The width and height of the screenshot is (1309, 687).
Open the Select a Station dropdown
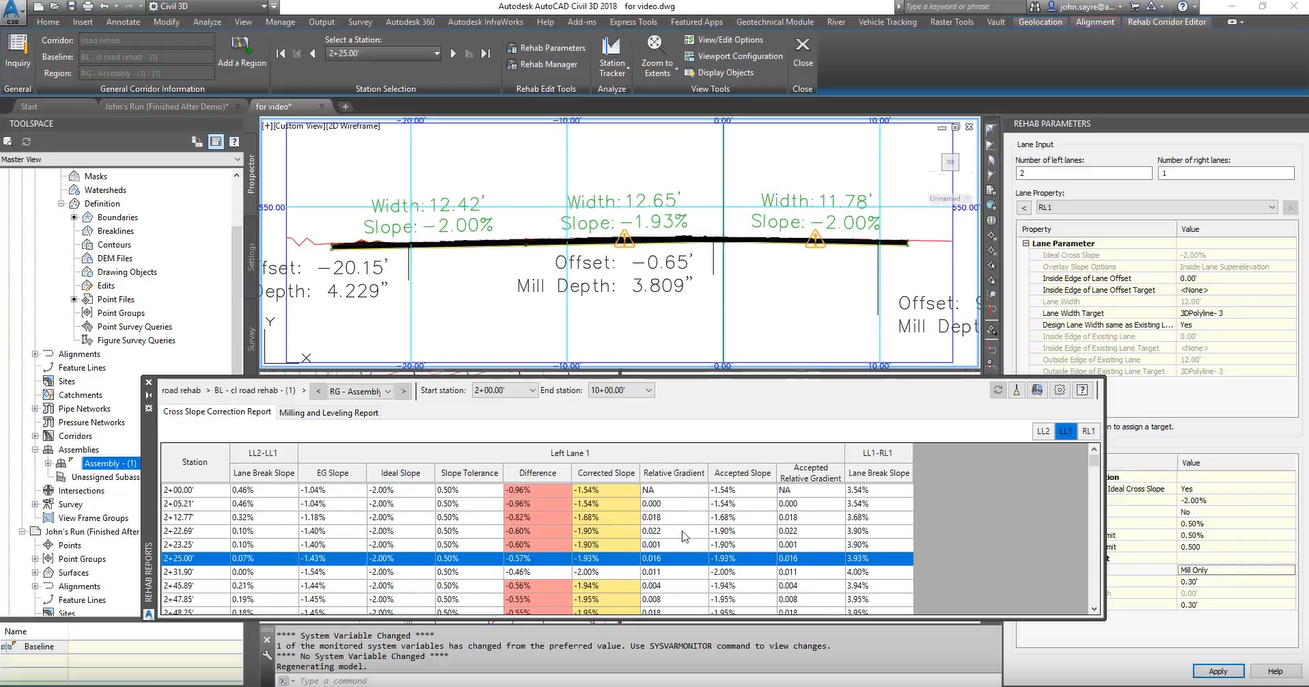pos(436,54)
